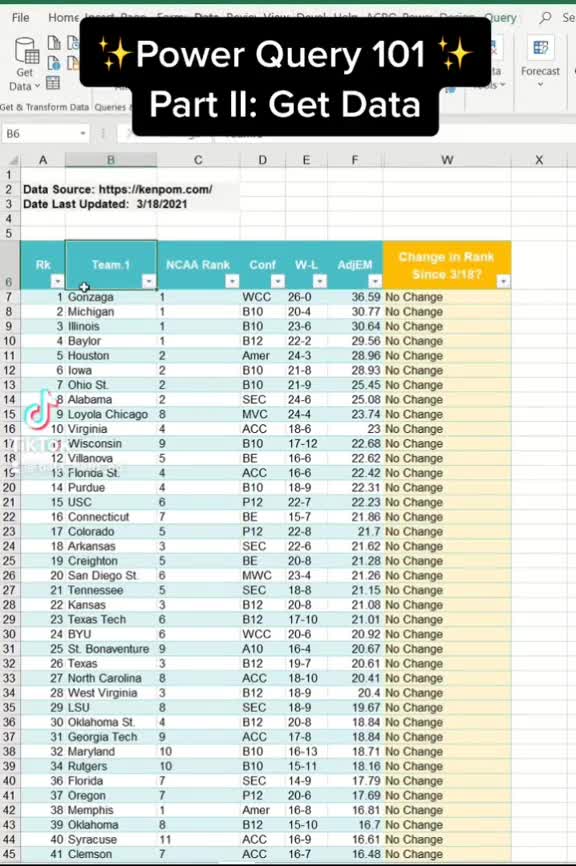The width and height of the screenshot is (576, 866).
Task: Click the Gonzaga team cell
Action: [x=111, y=297]
